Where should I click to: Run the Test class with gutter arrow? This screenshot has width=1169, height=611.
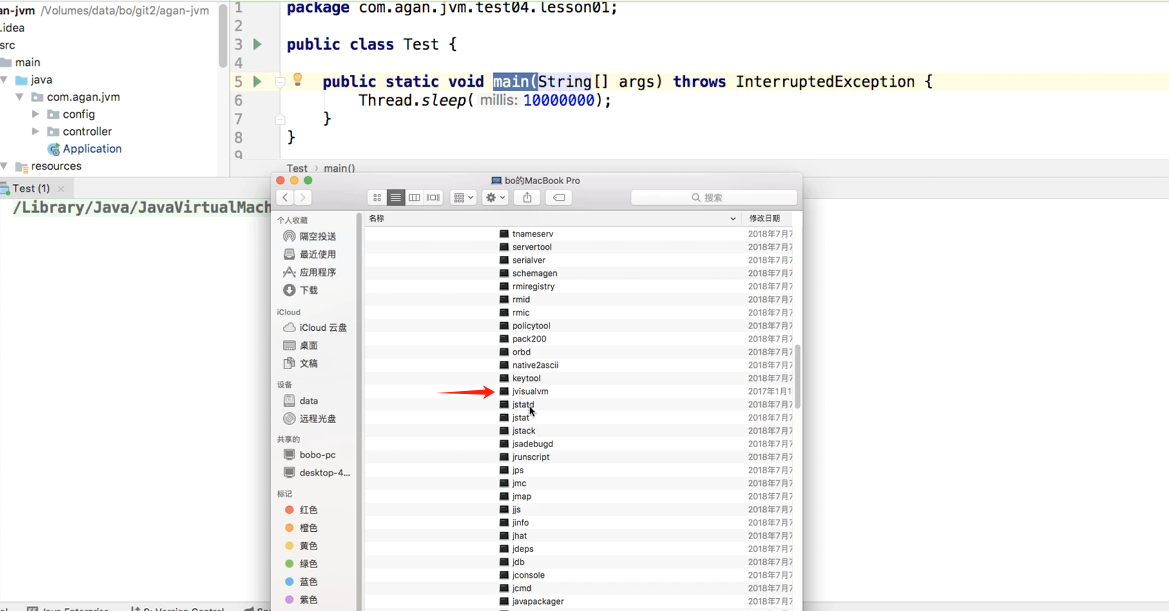[x=257, y=45]
